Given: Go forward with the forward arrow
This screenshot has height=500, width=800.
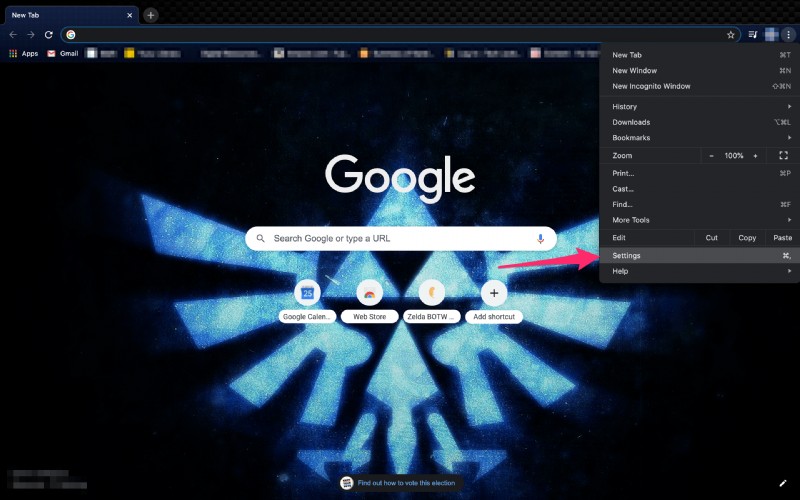Looking at the screenshot, I should tap(31, 35).
